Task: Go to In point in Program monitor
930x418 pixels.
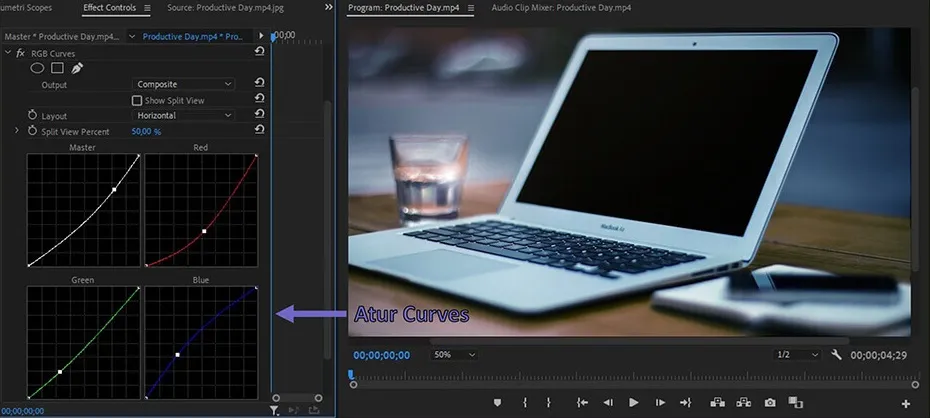Action: (x=582, y=403)
